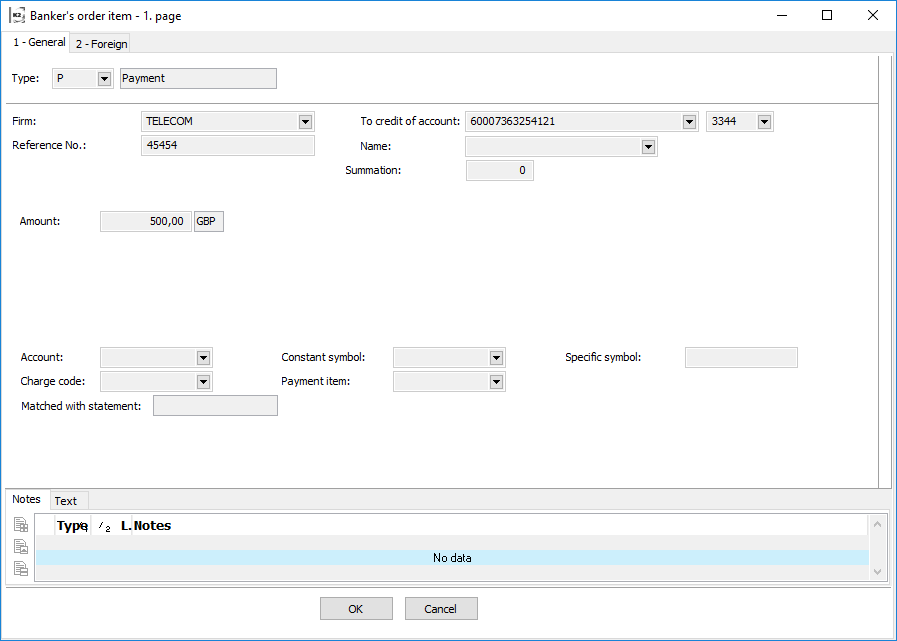Click the notes document-with-rows icon
Image resolution: width=897 pixels, height=641 pixels.
tap(21, 568)
